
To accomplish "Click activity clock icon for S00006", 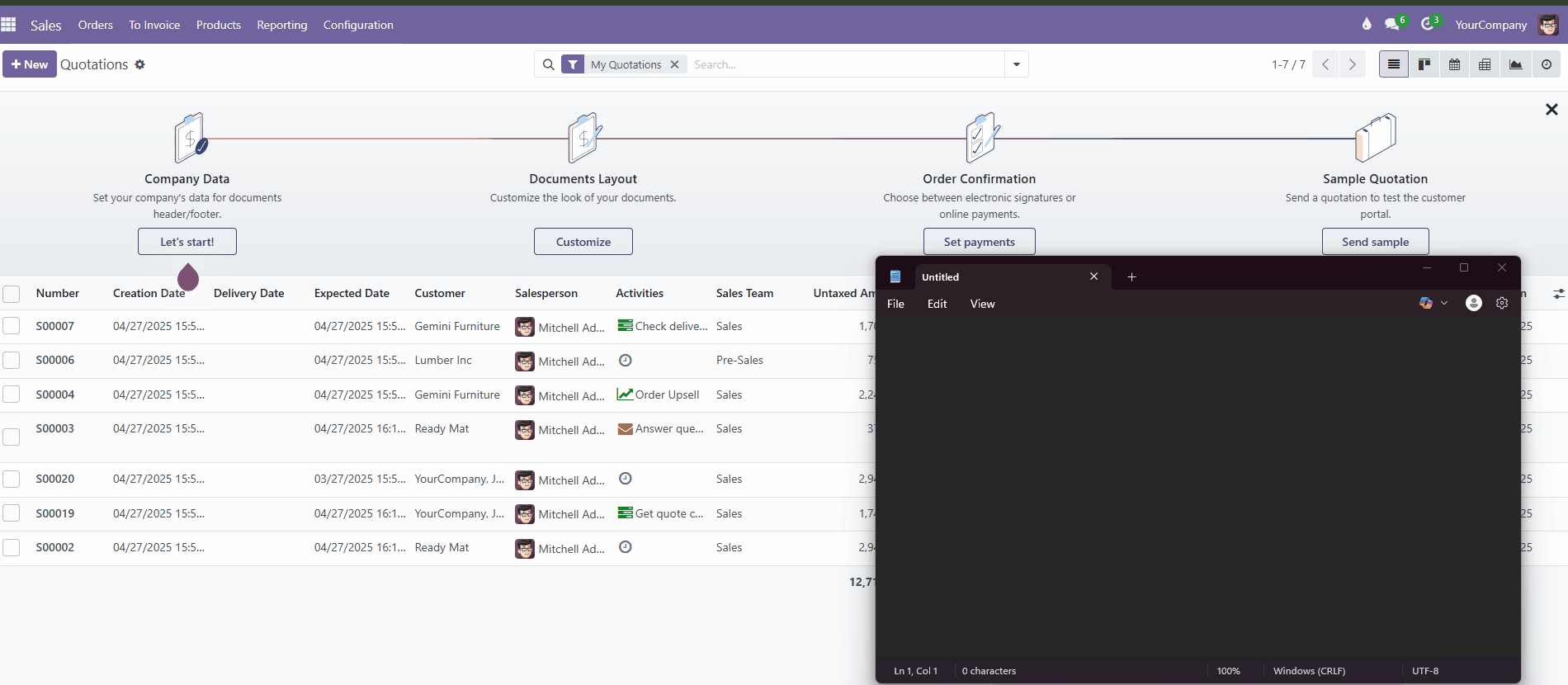I will click(x=626, y=360).
